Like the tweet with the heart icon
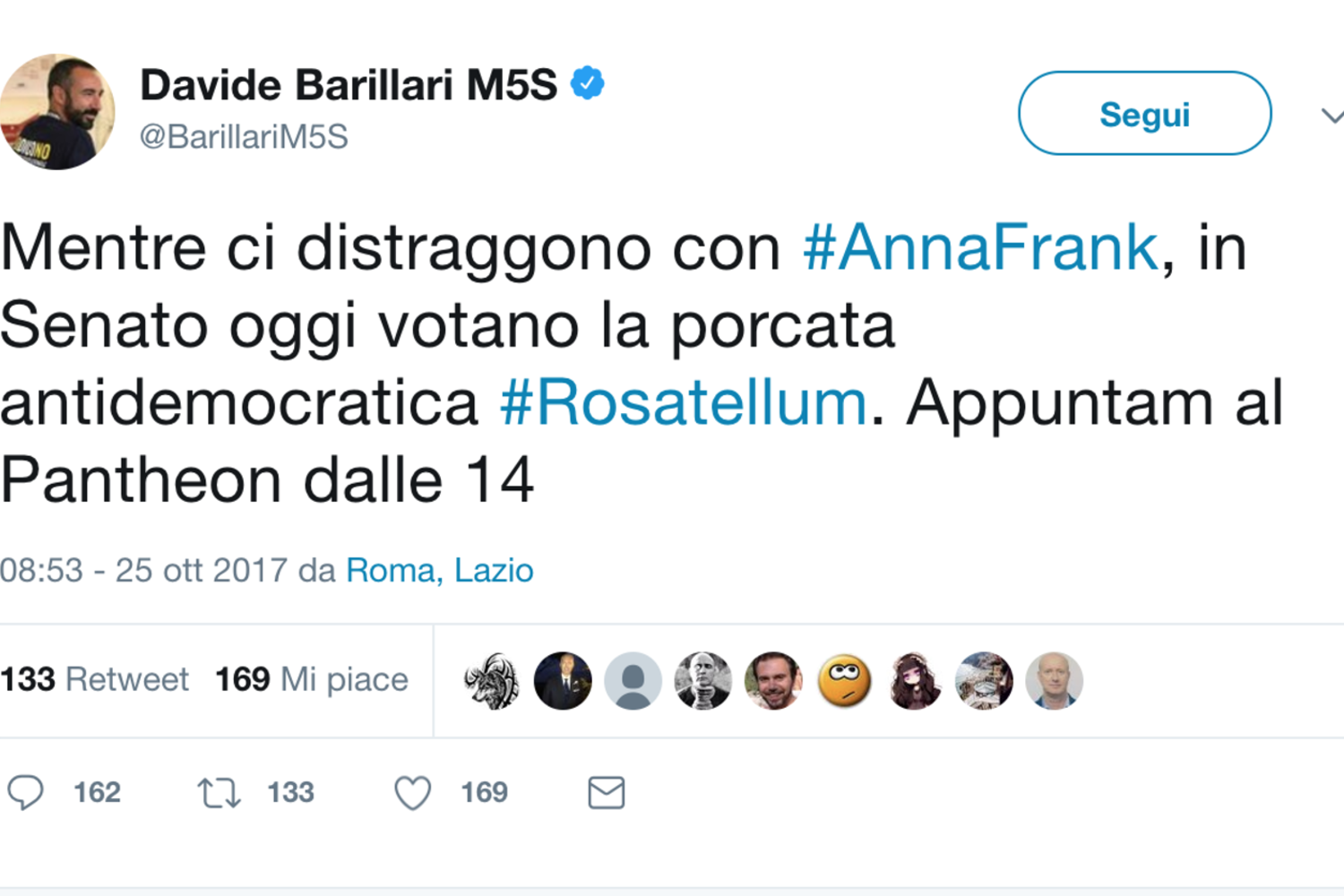 pyautogui.click(x=413, y=793)
